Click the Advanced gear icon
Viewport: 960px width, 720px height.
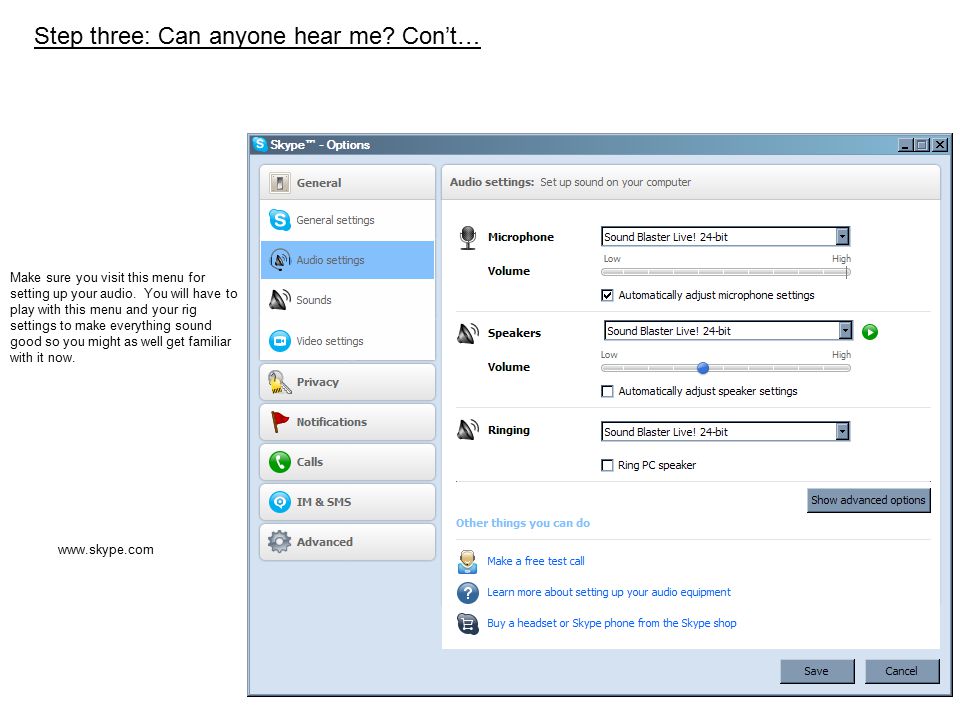[x=280, y=542]
